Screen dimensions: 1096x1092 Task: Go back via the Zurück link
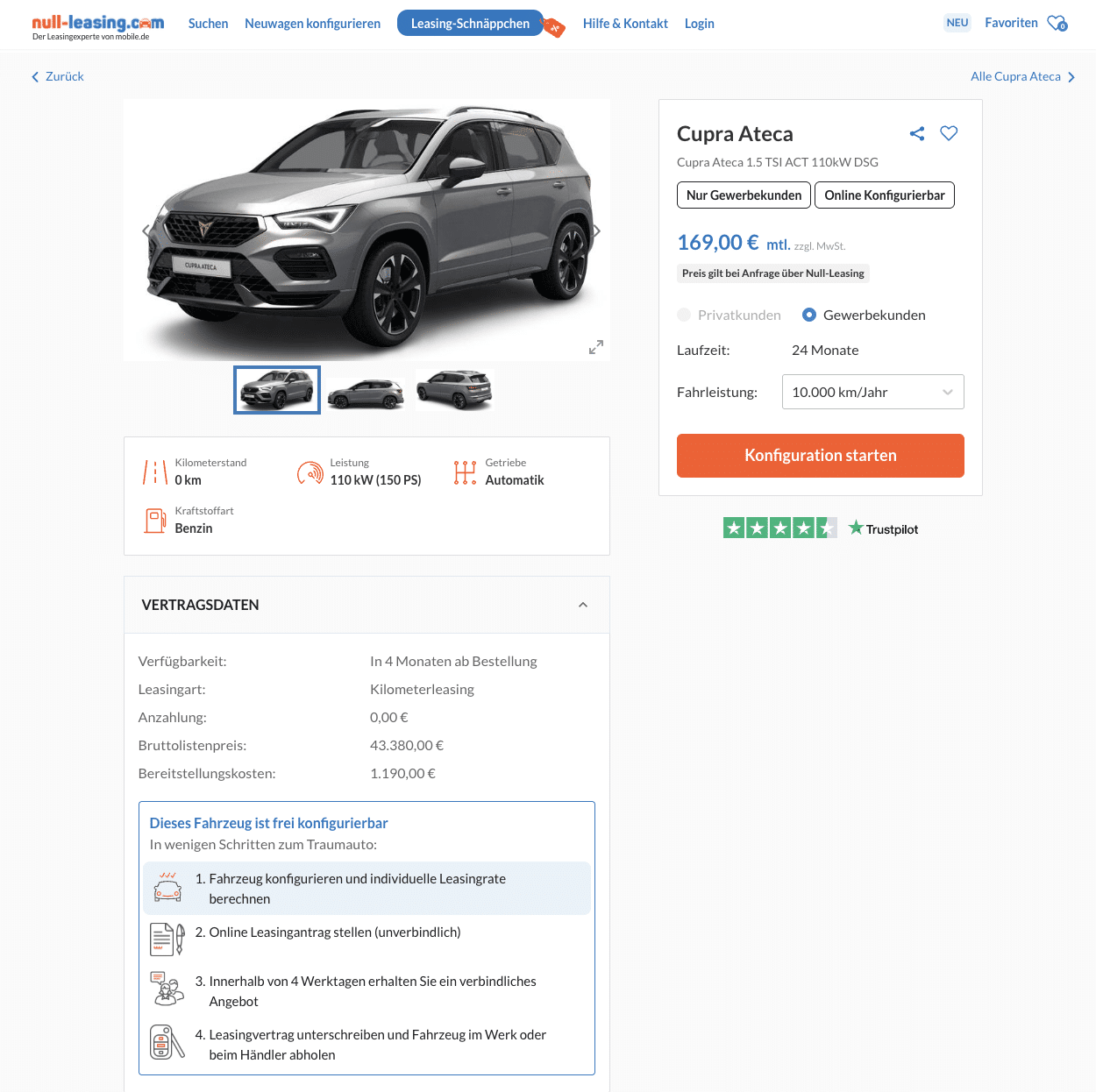pyautogui.click(x=58, y=77)
